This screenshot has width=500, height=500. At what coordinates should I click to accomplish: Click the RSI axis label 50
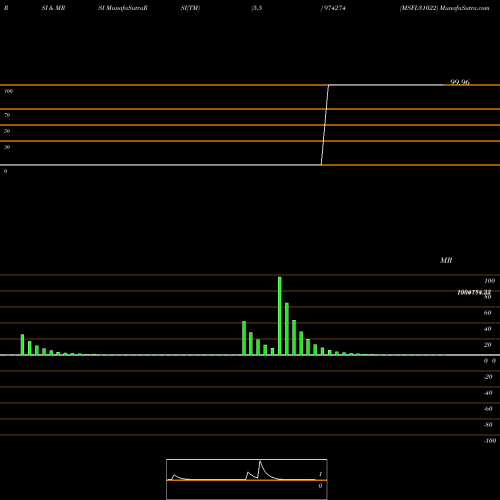(x=7, y=131)
